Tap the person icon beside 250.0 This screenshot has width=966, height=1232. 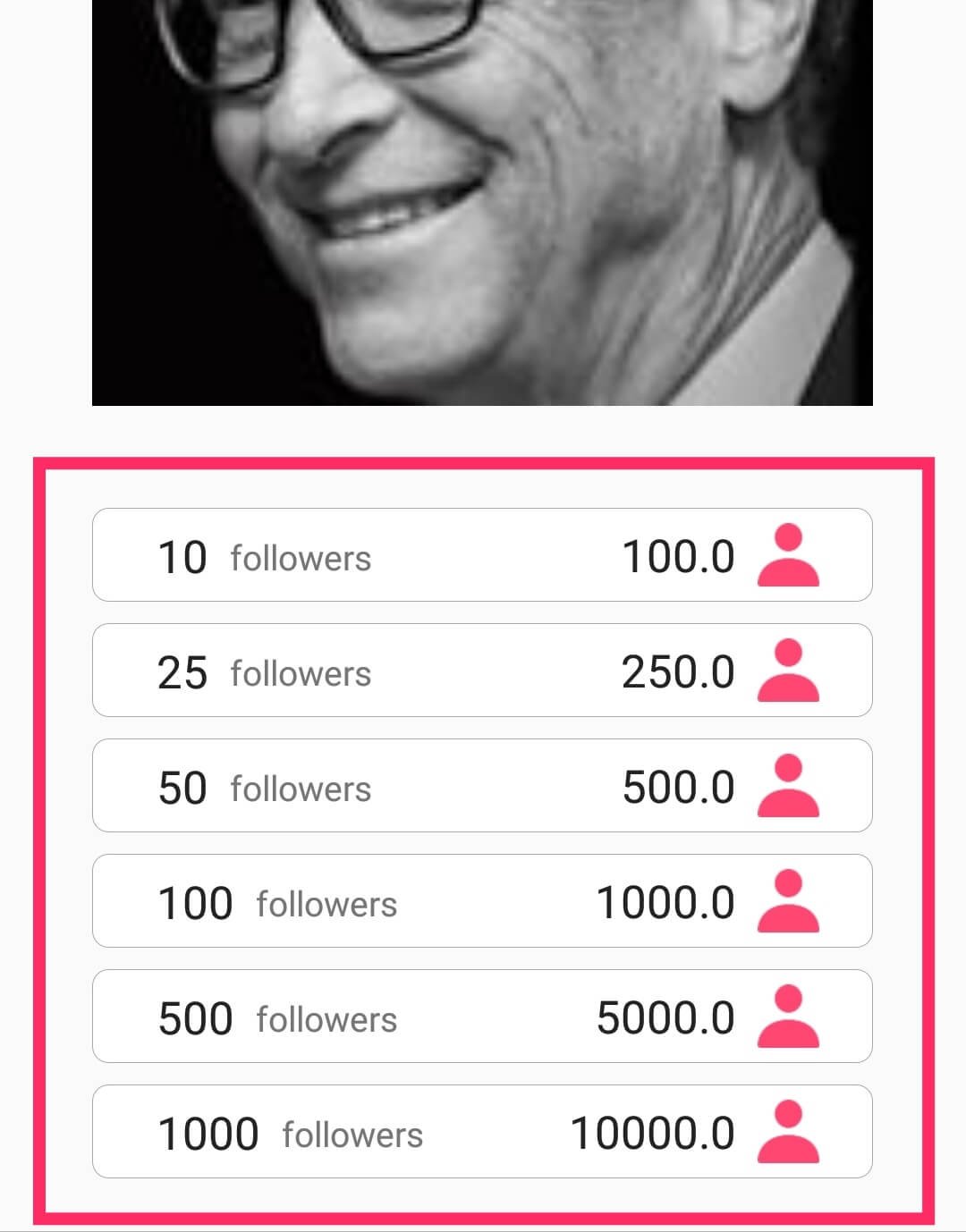(x=788, y=671)
